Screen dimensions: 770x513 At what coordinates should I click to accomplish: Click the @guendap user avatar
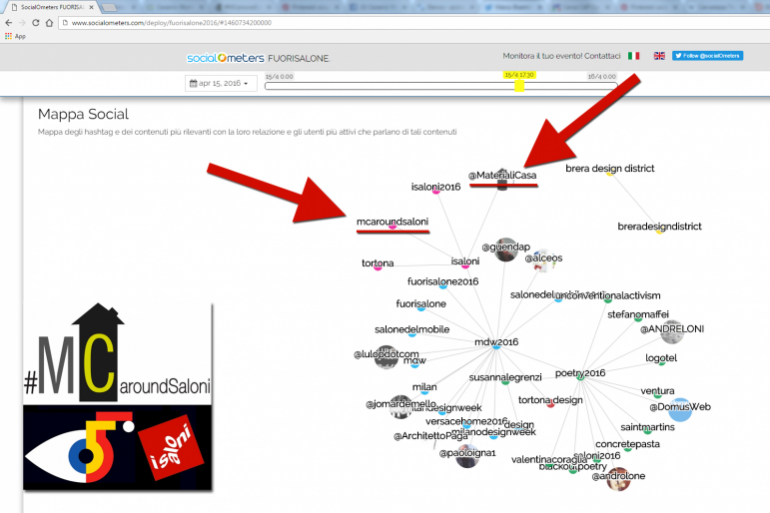tap(506, 249)
